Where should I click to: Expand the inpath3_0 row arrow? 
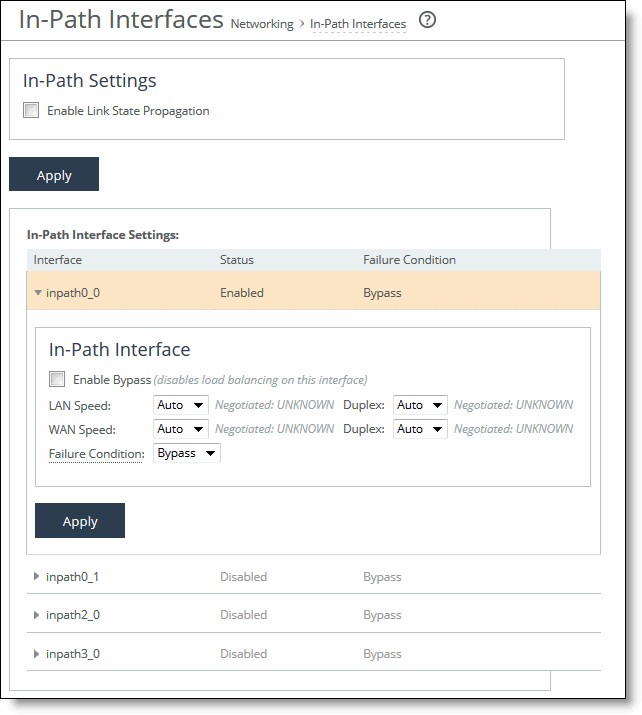[37, 654]
